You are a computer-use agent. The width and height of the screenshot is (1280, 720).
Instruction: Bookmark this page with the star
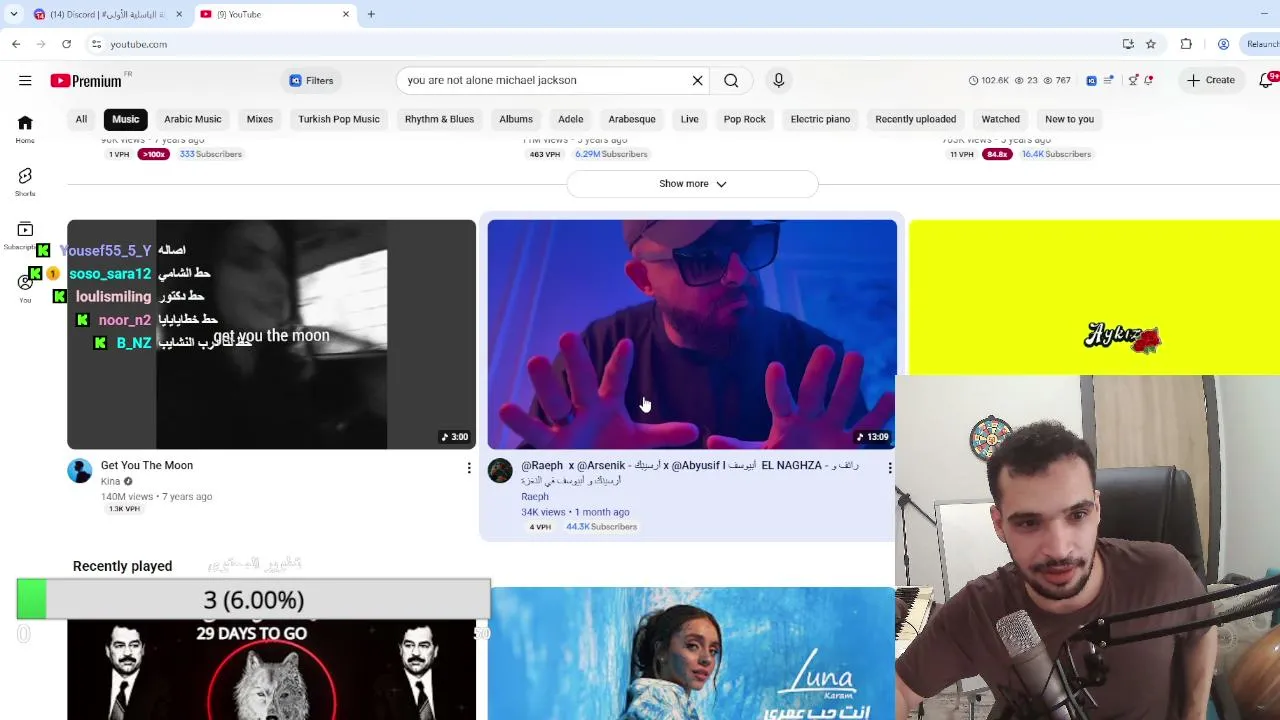[x=1151, y=44]
